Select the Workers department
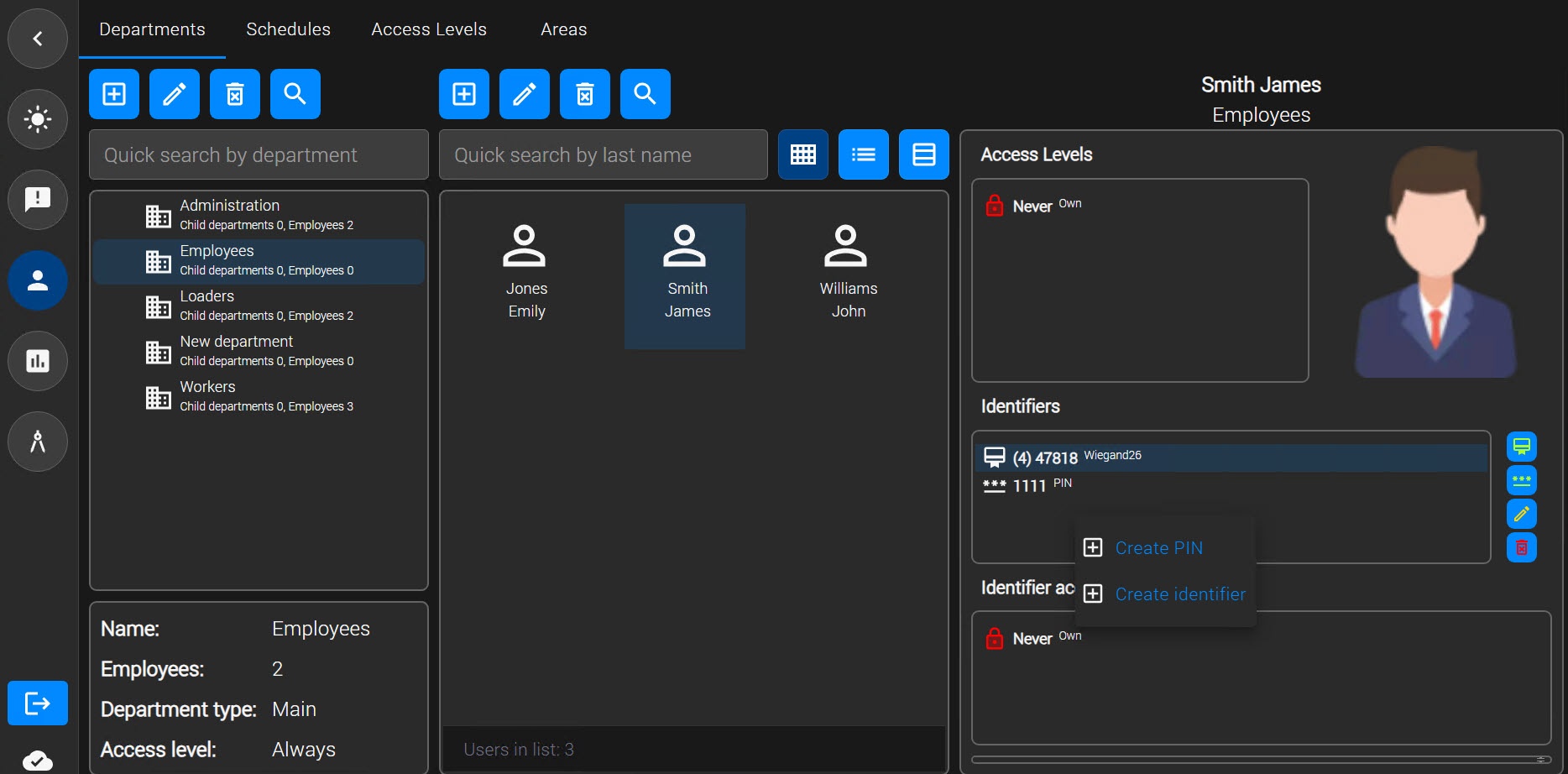 [x=259, y=397]
